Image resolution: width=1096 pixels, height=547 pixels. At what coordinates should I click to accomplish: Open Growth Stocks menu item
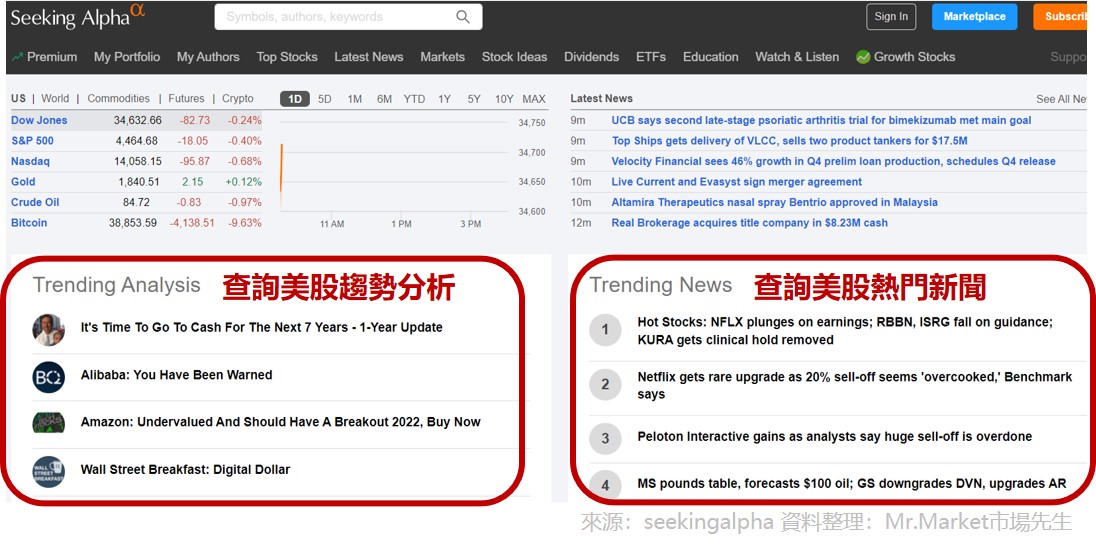click(914, 57)
